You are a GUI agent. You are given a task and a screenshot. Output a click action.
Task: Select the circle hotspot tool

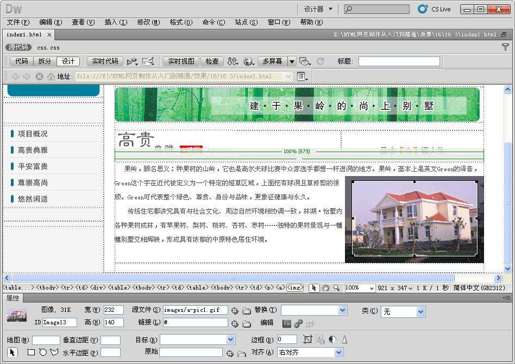[x=43, y=352]
